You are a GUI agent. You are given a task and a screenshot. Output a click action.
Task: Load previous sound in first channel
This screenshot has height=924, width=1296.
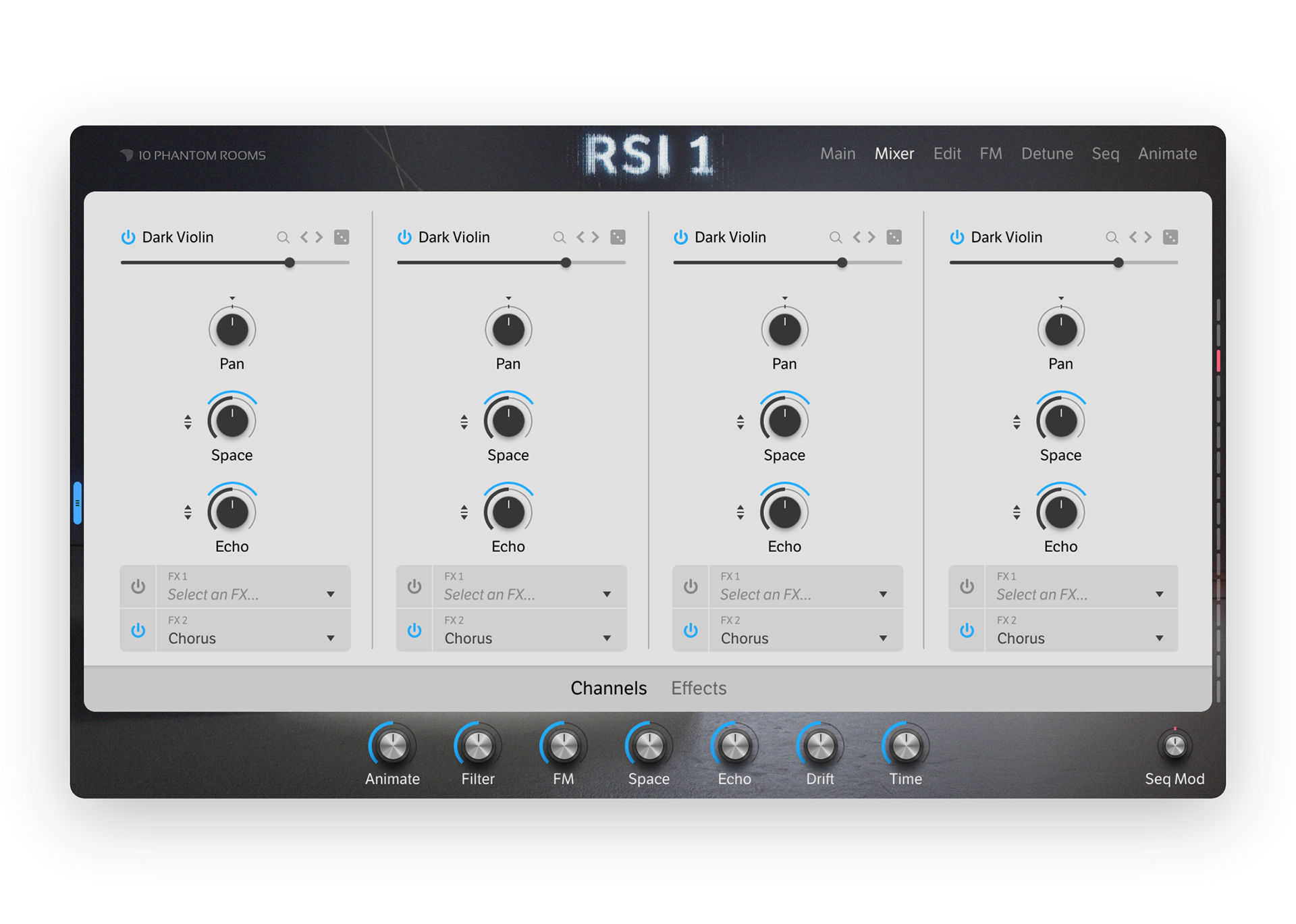click(304, 237)
